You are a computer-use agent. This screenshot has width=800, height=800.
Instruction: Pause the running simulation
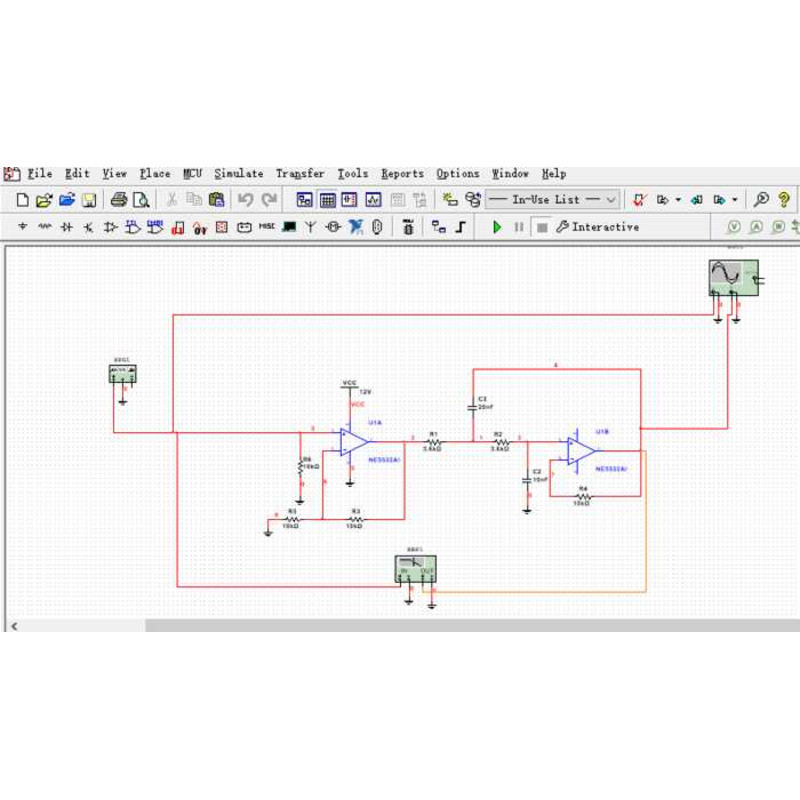pyautogui.click(x=519, y=227)
